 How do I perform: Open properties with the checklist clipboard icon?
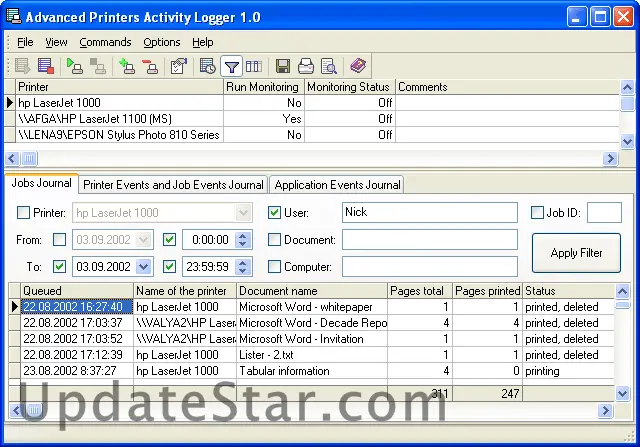pyautogui.click(x=179, y=66)
